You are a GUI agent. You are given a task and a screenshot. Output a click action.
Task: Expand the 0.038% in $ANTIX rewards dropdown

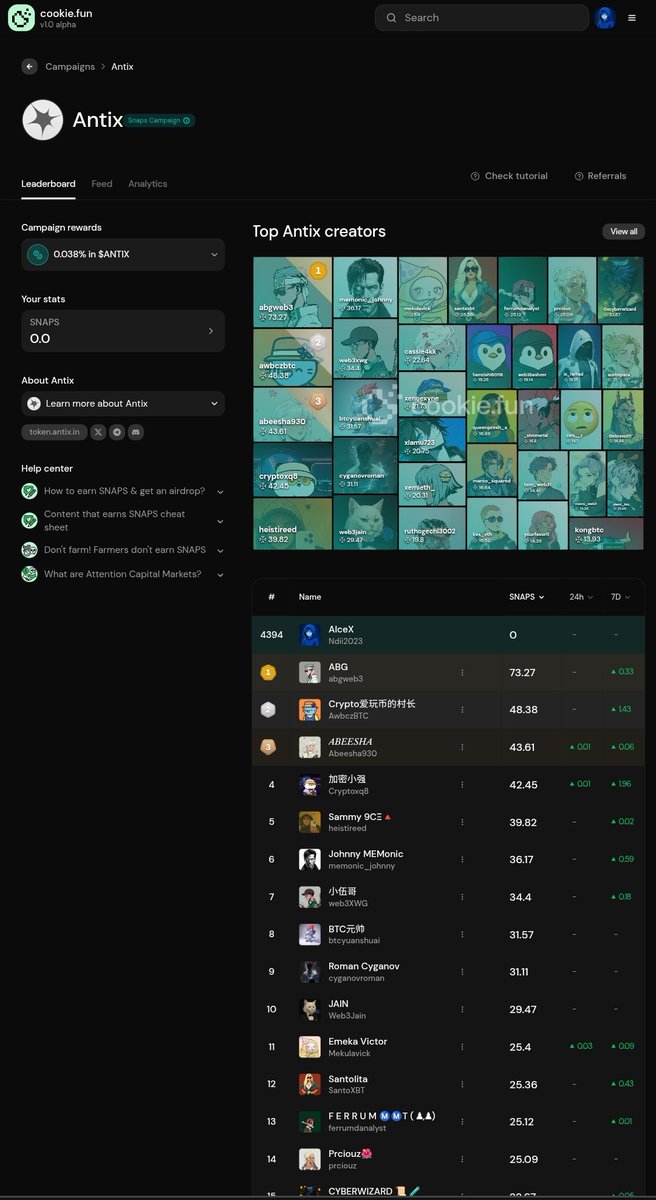click(x=123, y=254)
